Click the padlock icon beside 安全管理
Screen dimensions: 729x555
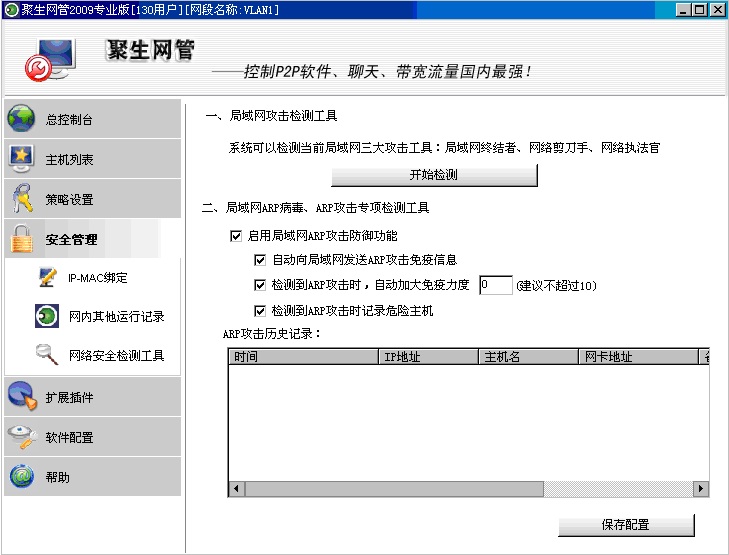(22, 239)
